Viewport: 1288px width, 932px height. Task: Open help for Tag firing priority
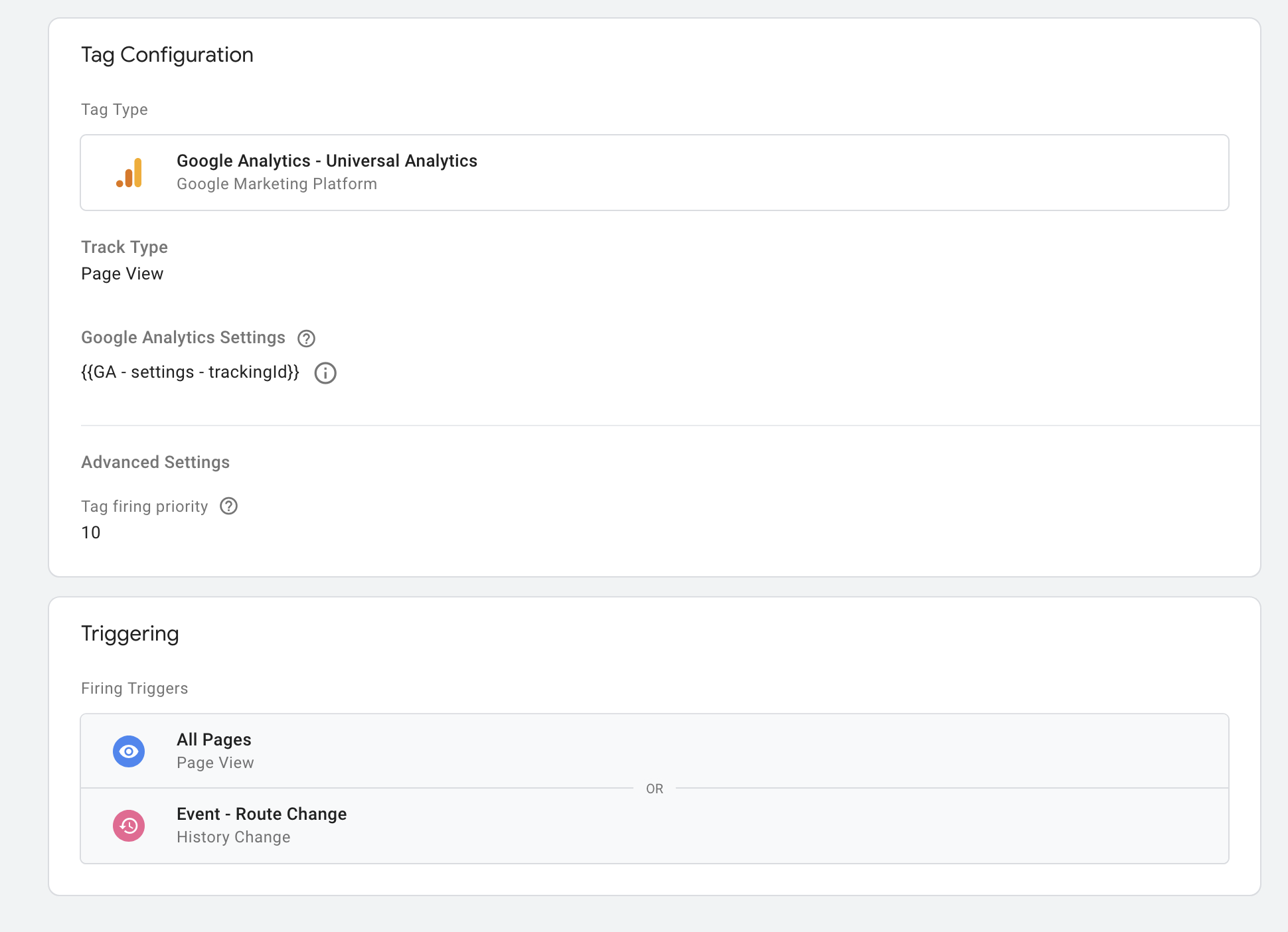[229, 506]
